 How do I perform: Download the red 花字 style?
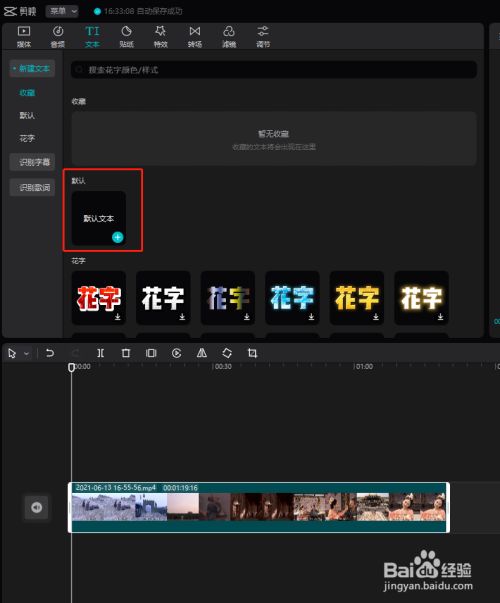click(x=118, y=316)
